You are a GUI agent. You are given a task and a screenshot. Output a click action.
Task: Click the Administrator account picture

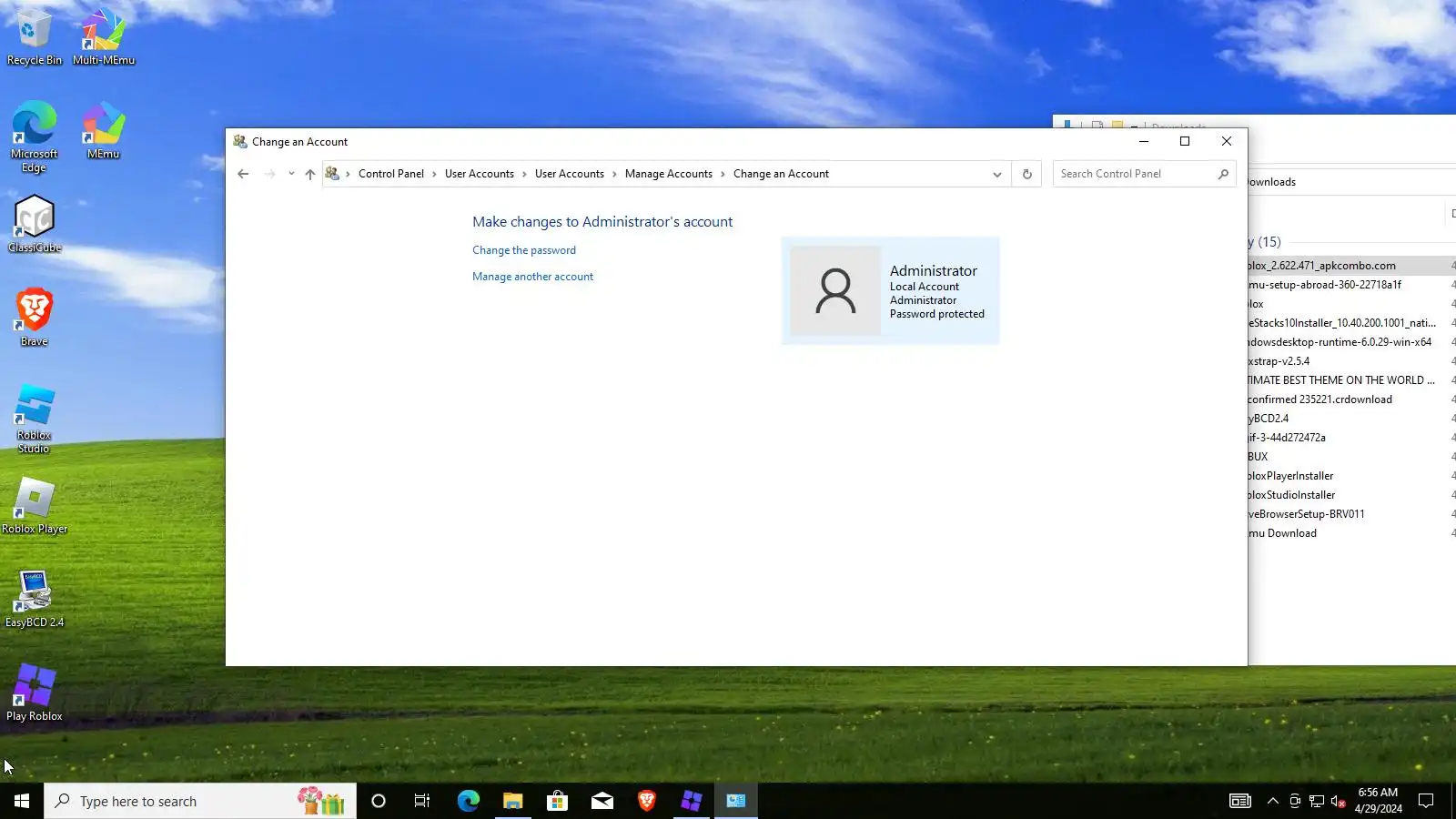(x=835, y=290)
